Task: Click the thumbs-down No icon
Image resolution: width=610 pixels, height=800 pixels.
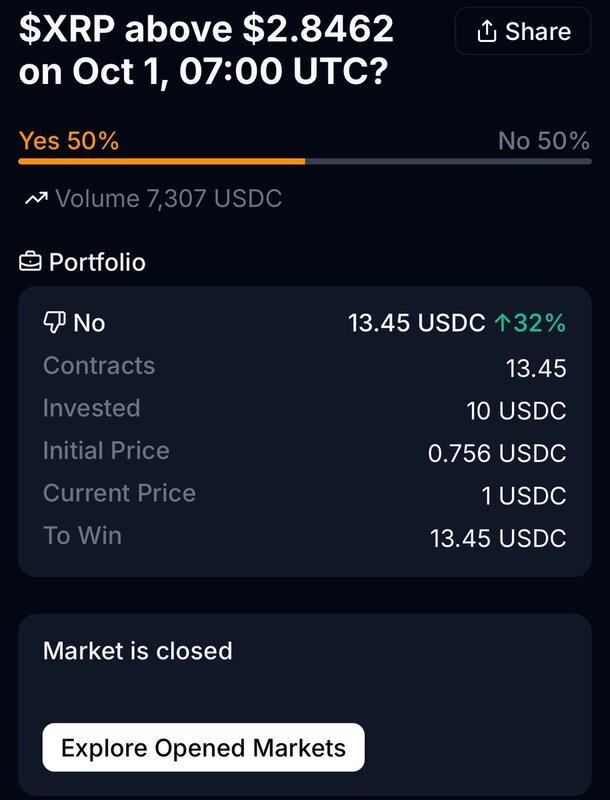Action: pyautogui.click(x=54, y=322)
